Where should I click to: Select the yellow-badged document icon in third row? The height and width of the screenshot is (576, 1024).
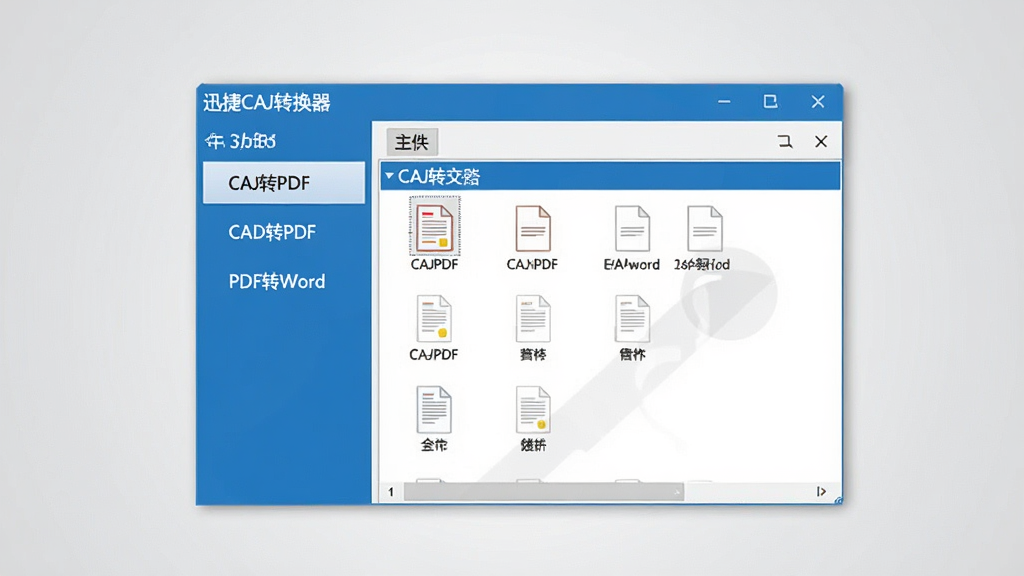[x=532, y=409]
